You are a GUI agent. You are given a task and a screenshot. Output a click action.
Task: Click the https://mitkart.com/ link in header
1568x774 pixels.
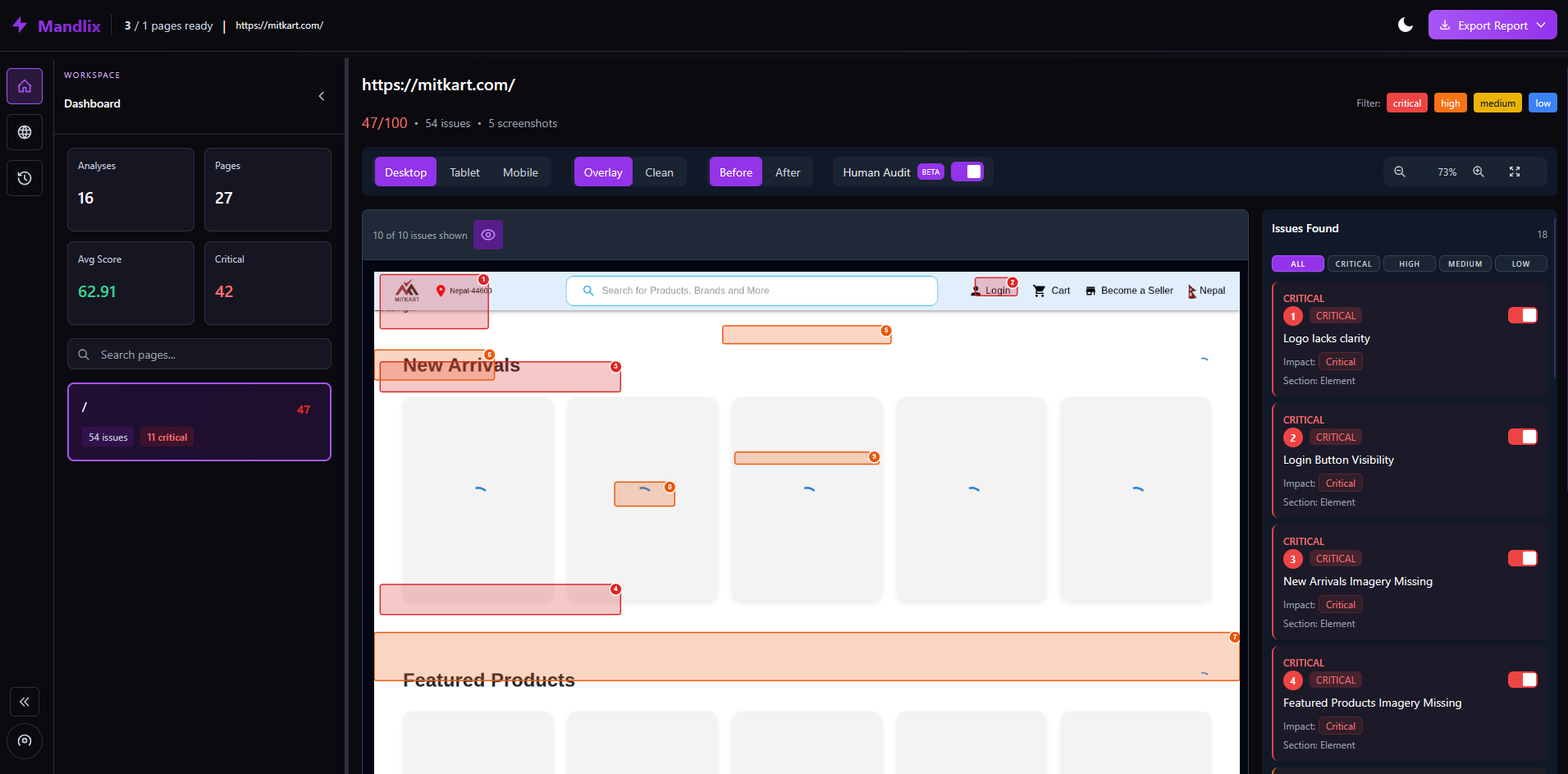(280, 25)
